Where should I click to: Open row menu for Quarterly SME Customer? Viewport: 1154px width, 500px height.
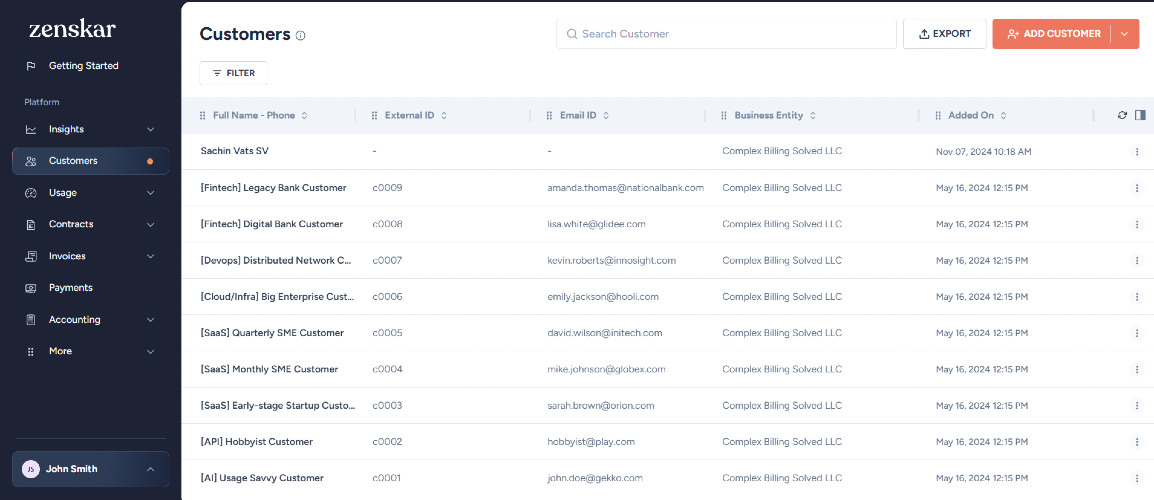tap(1138, 333)
